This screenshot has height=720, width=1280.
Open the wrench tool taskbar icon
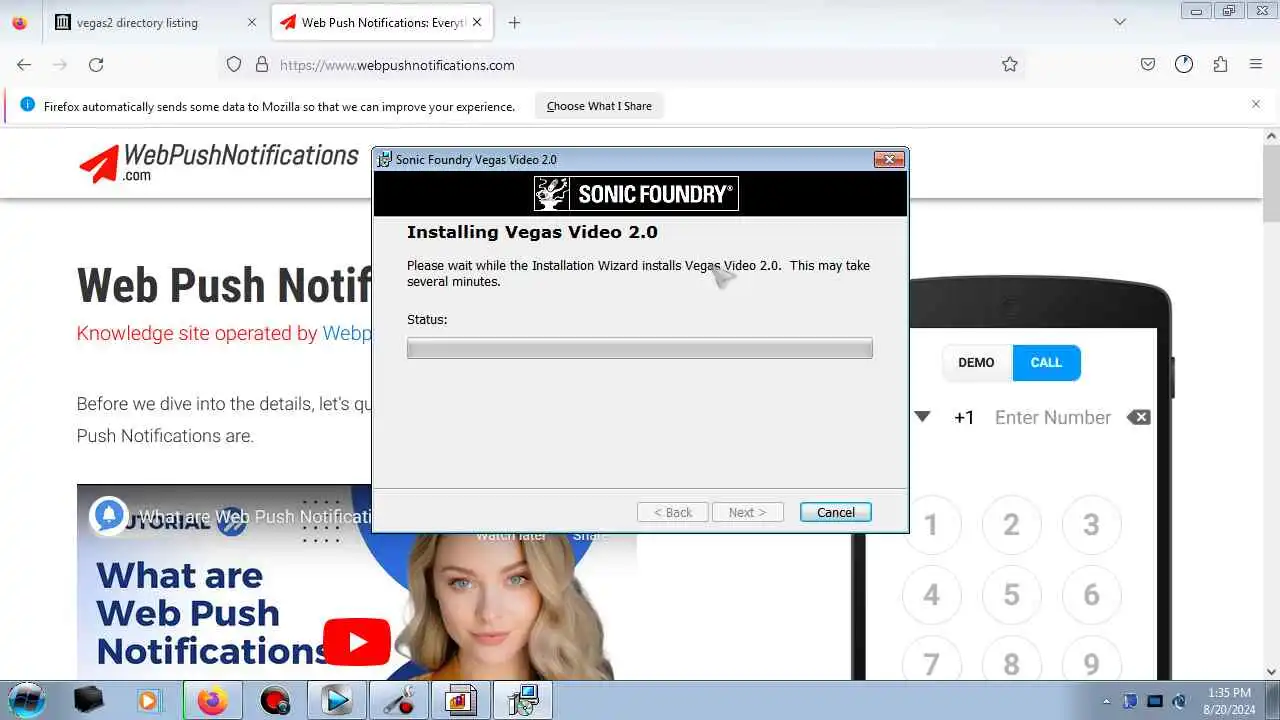tap(398, 700)
